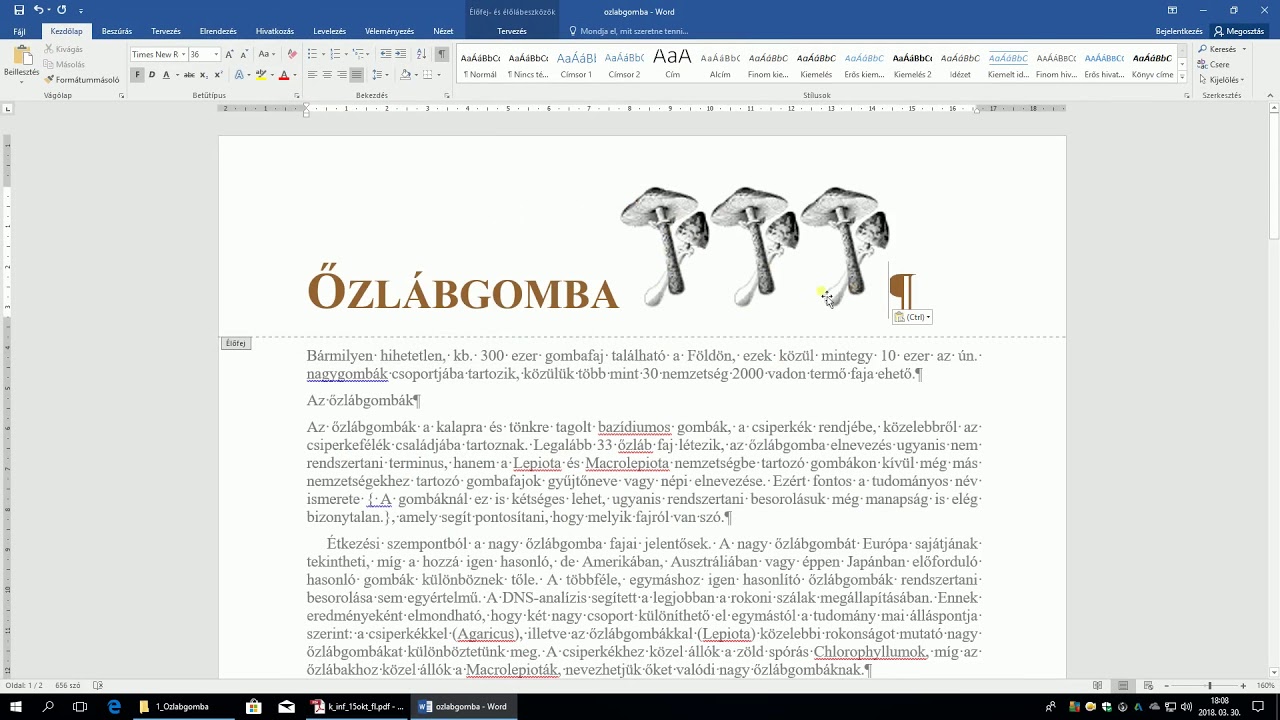Click the Élőfej header label tag
The image size is (1280, 720).
click(x=235, y=343)
